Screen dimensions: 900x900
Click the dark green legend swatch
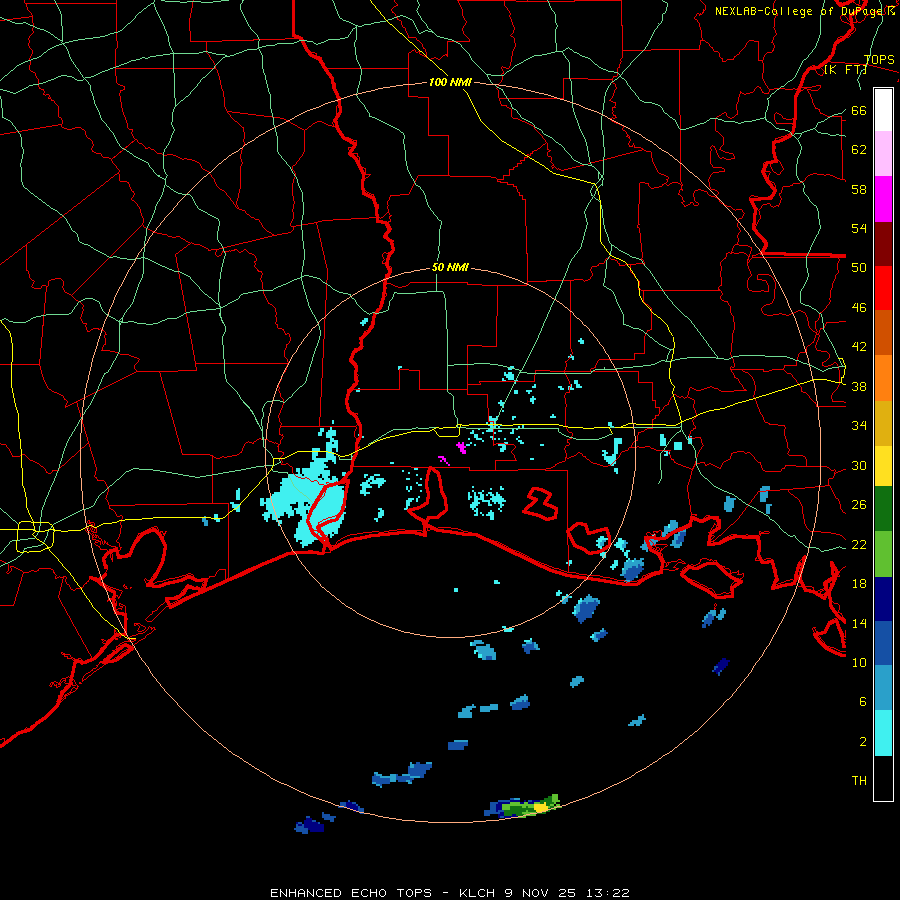coord(883,509)
